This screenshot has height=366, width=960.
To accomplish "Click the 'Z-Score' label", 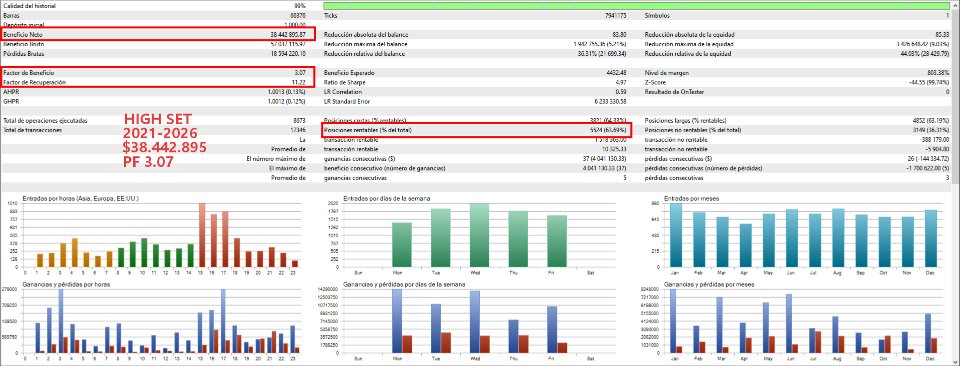I will [x=656, y=82].
